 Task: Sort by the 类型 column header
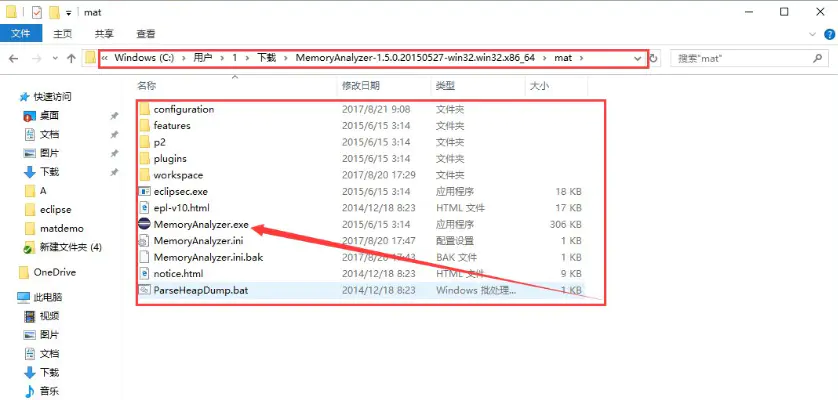coord(445,86)
